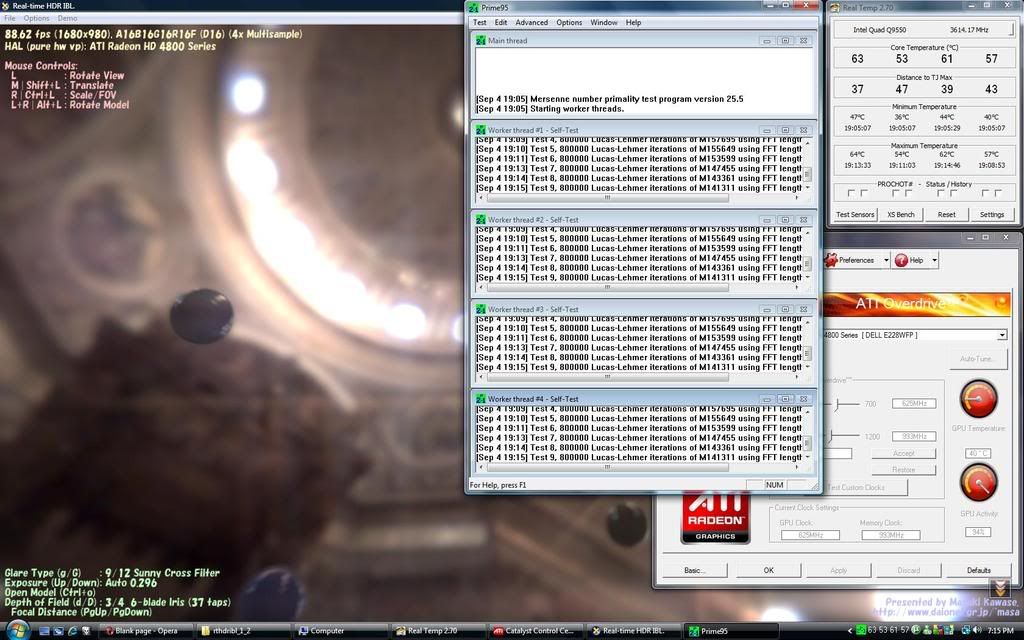The width and height of the screenshot is (1024, 640).
Task: Expand the Help dropdown arrow
Action: point(934,260)
